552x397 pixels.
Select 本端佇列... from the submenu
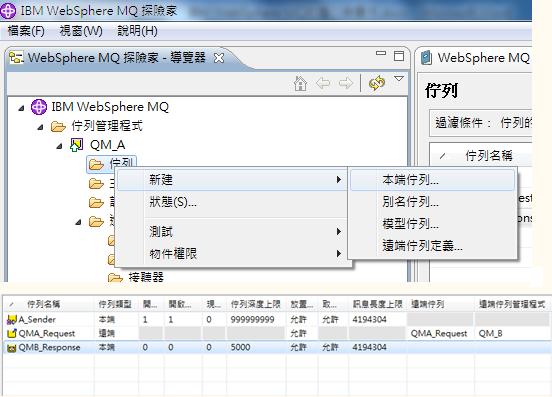pyautogui.click(x=433, y=180)
